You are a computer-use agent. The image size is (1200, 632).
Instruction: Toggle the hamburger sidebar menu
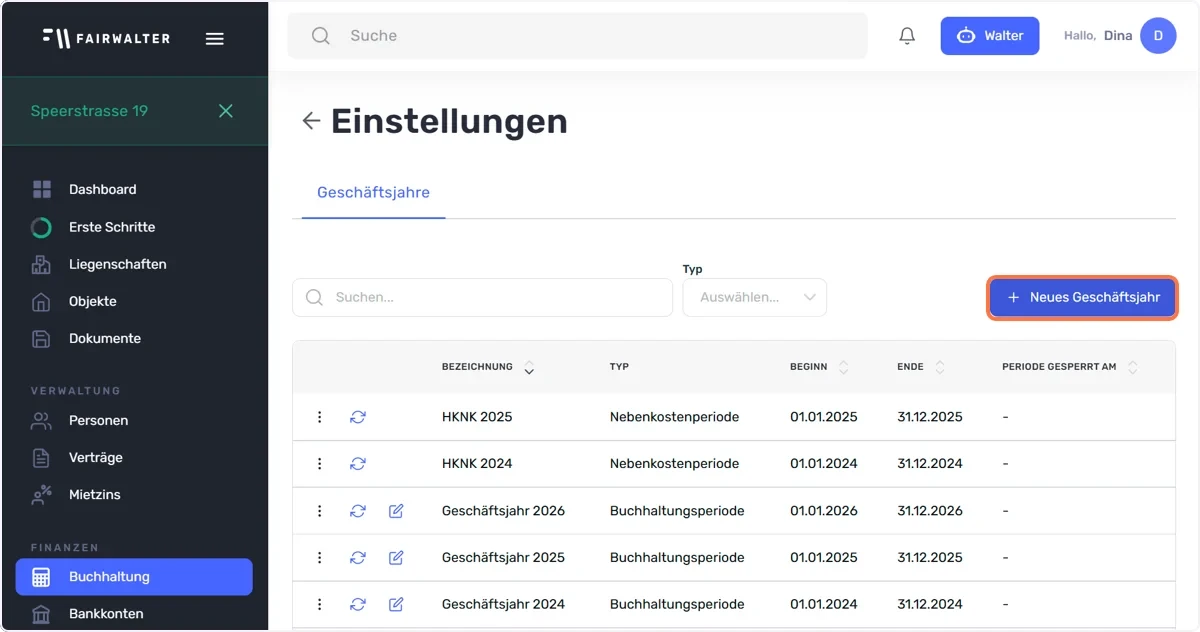[214, 39]
